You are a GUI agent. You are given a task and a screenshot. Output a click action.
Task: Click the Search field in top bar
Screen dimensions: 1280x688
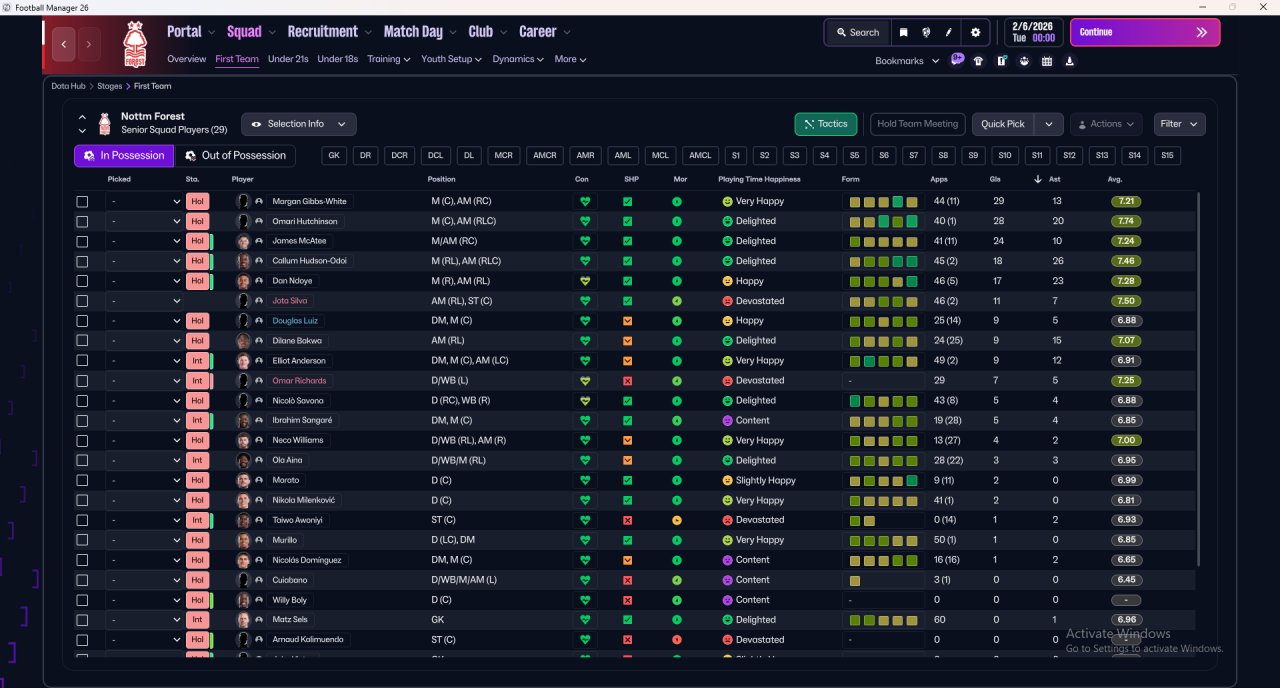pos(857,32)
